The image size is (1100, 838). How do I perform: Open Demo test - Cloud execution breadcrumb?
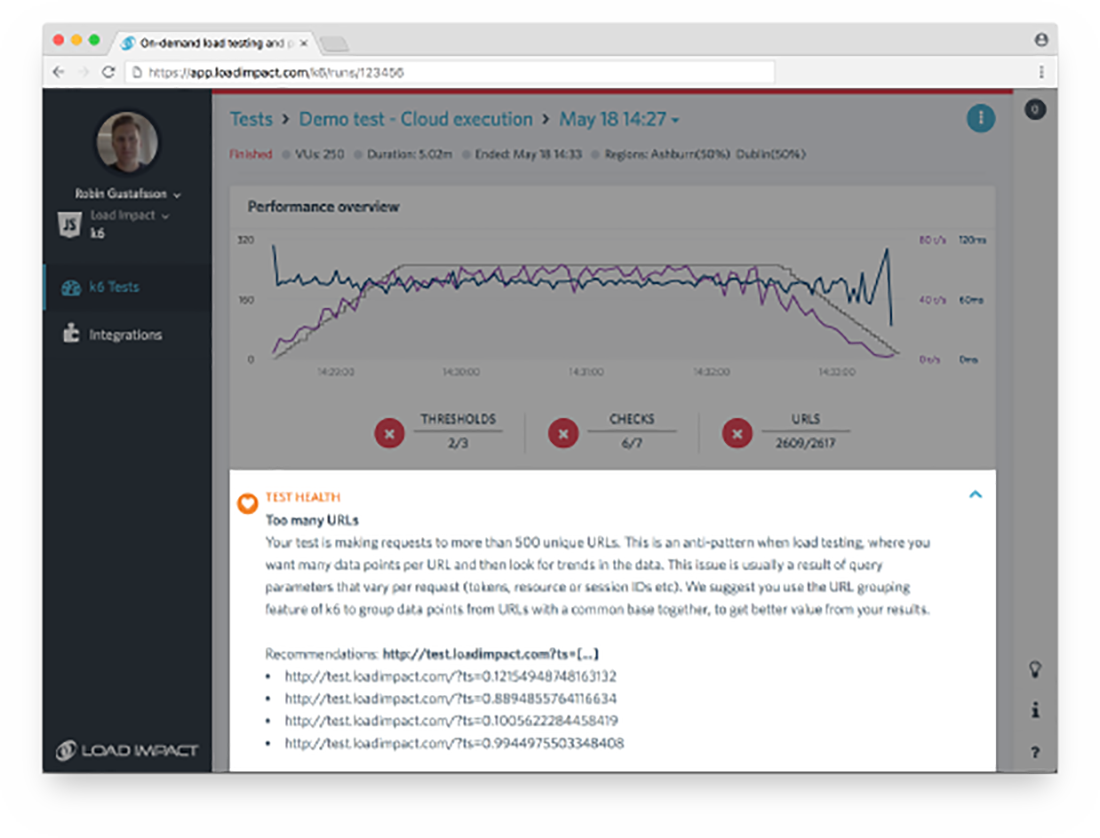click(415, 119)
